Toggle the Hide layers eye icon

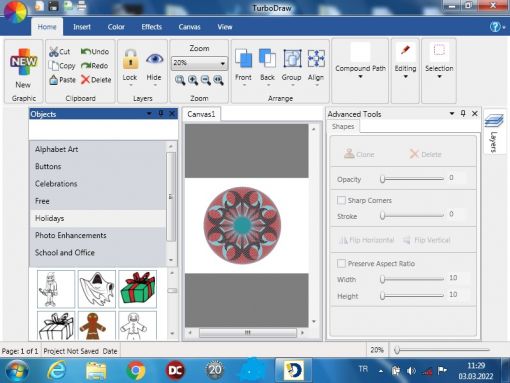154,59
